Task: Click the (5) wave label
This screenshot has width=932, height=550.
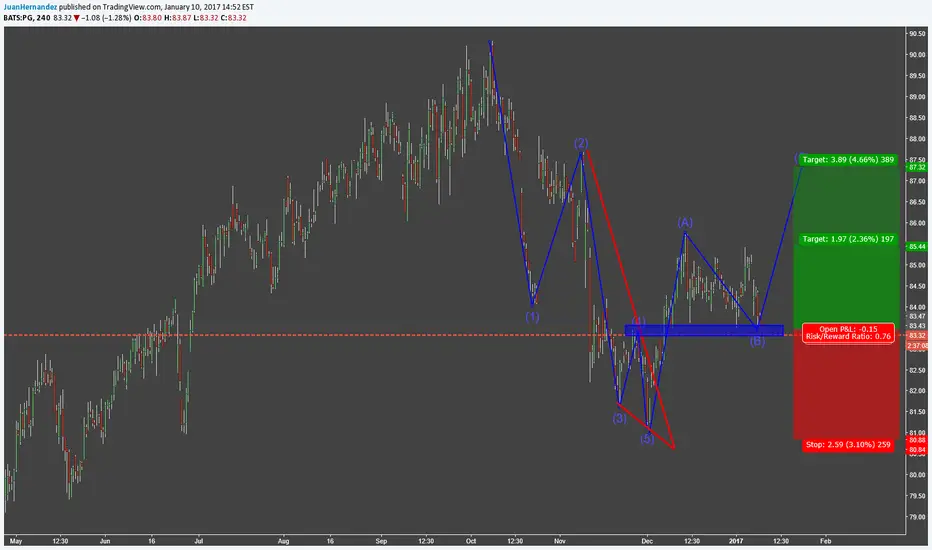Action: tap(647, 439)
